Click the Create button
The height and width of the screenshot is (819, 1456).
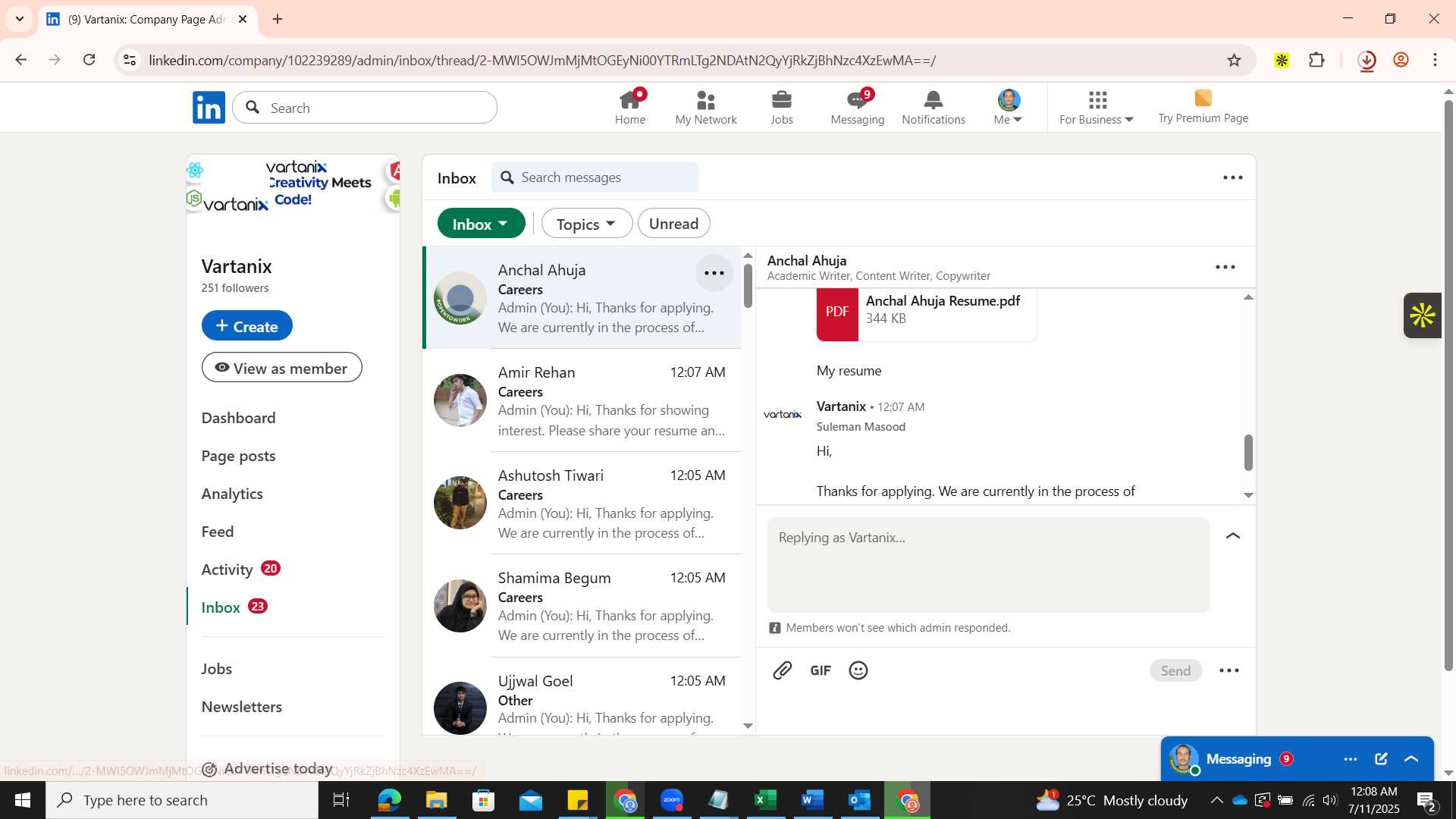coord(246,325)
